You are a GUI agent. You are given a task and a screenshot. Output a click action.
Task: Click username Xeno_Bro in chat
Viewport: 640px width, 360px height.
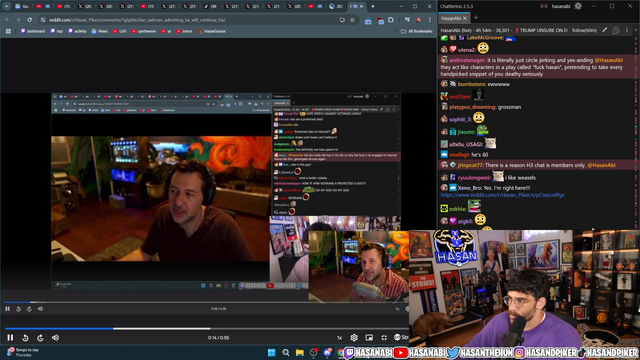(469, 188)
